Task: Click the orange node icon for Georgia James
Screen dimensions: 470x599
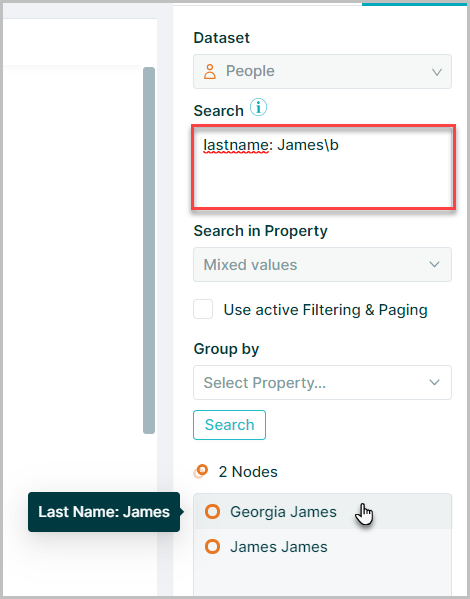Action: click(x=212, y=512)
